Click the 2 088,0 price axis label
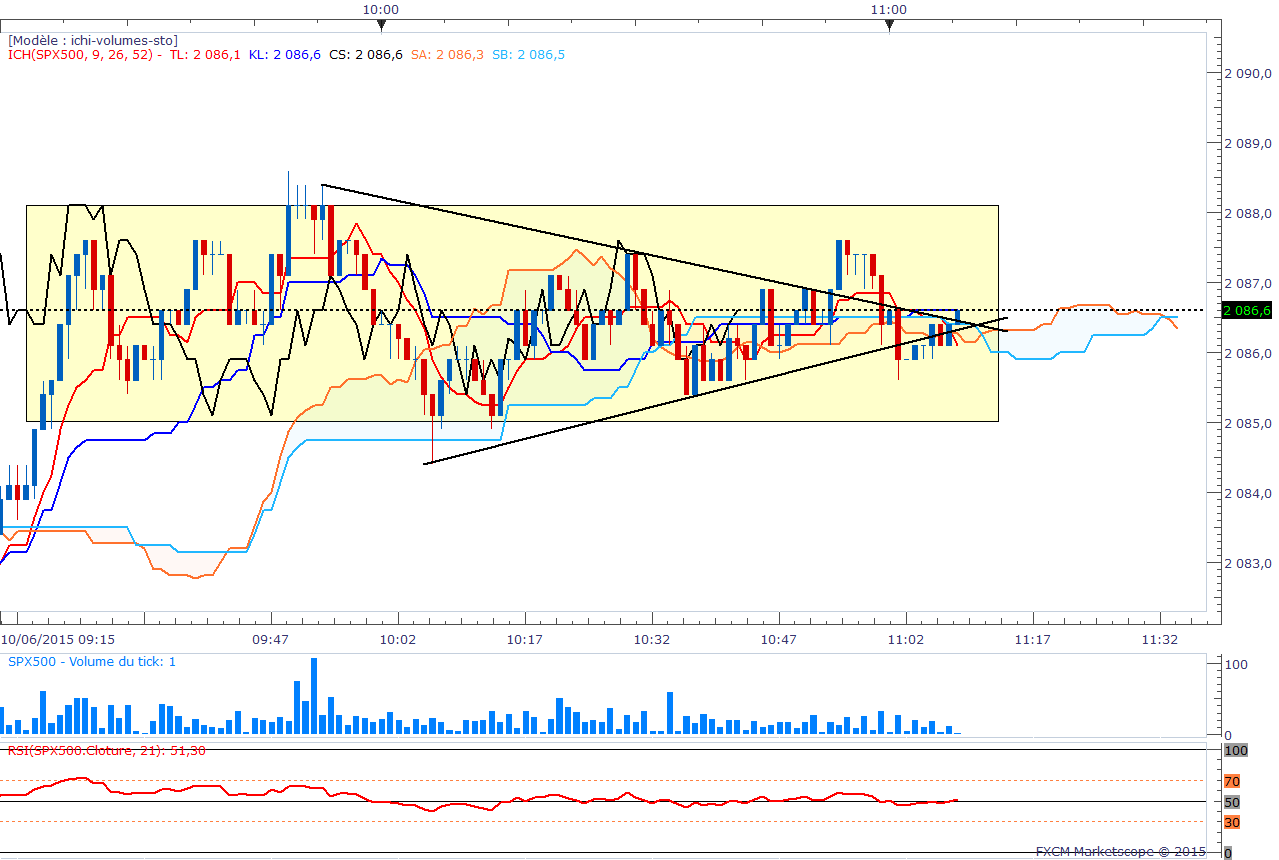This screenshot has height=860, width=1279. point(1246,214)
